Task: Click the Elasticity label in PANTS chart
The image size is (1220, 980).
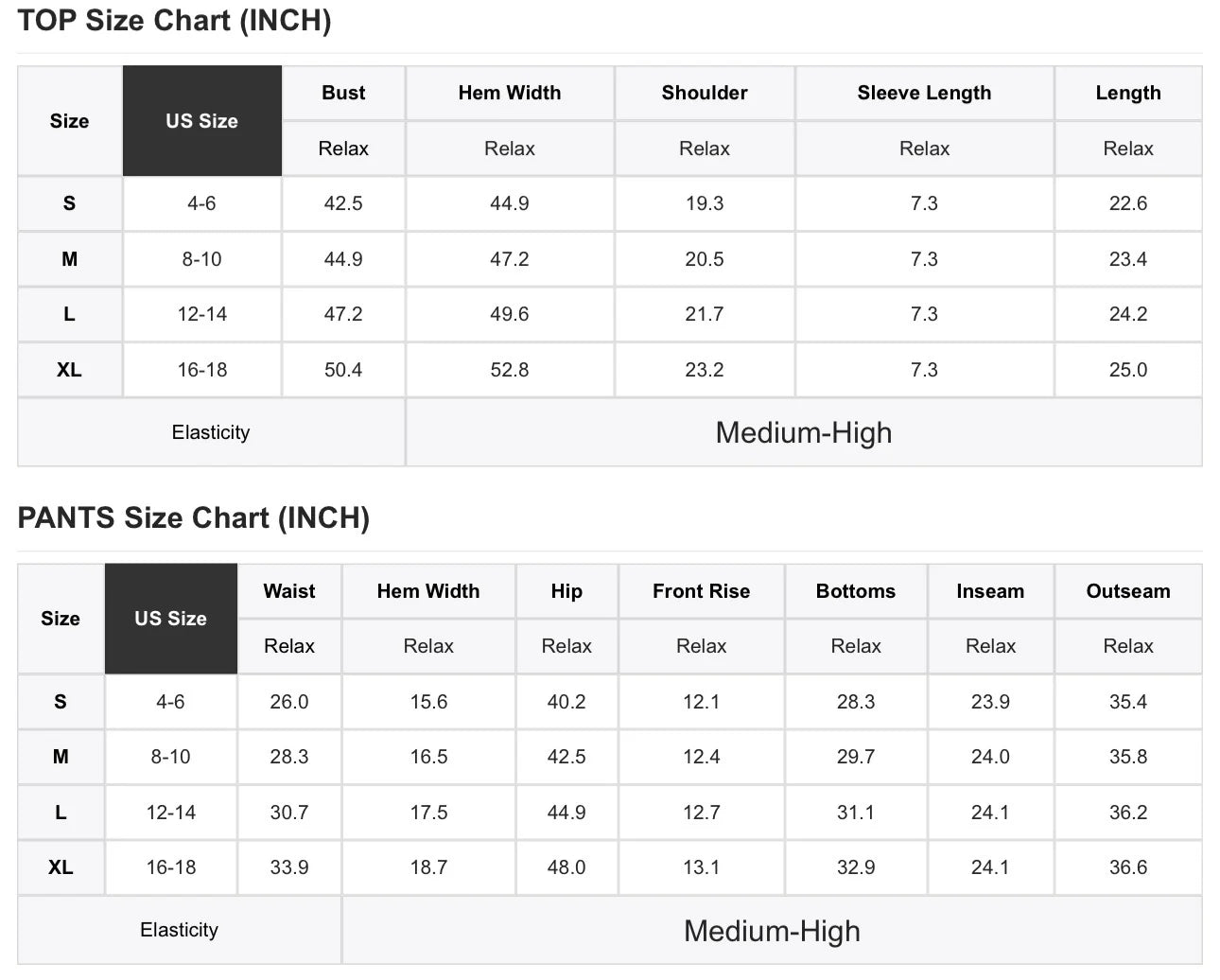Action: pos(179,930)
